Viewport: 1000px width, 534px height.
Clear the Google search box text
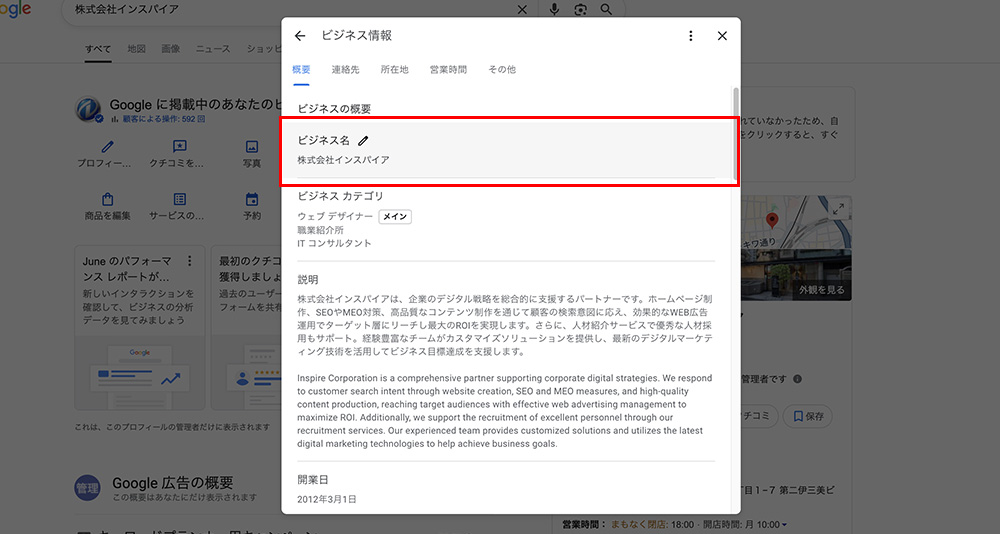point(522,10)
